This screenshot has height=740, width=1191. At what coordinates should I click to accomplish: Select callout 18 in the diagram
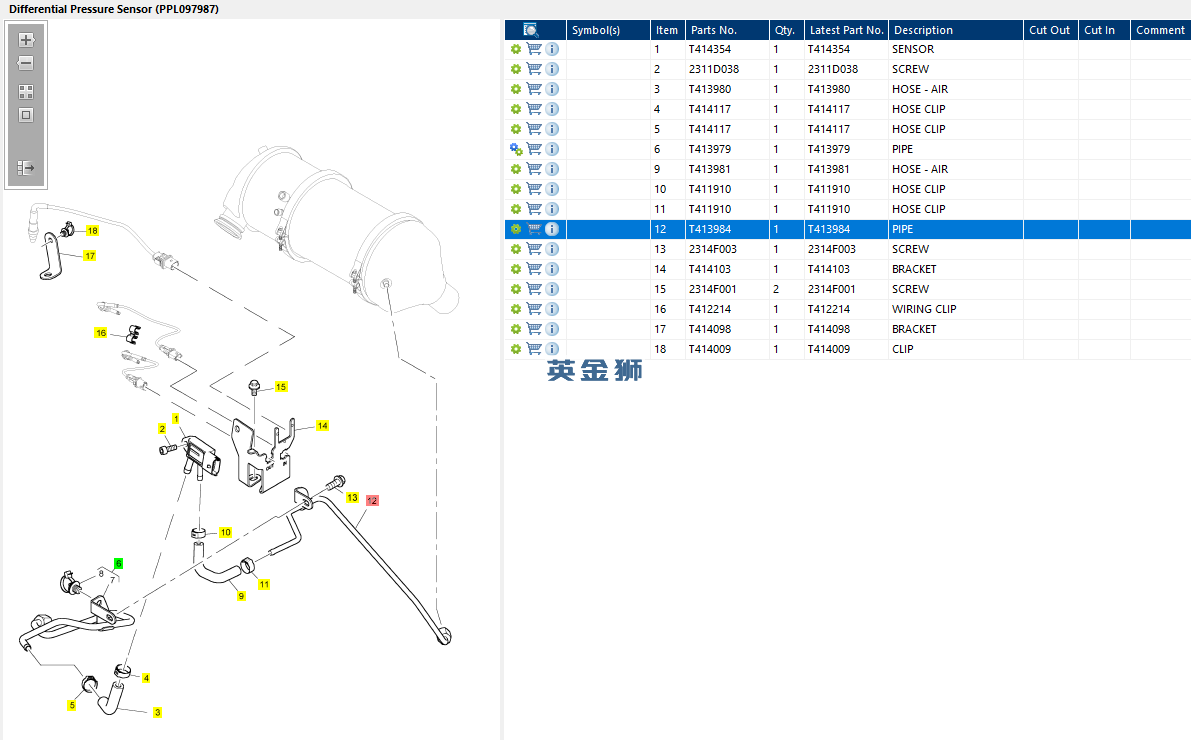[93, 231]
